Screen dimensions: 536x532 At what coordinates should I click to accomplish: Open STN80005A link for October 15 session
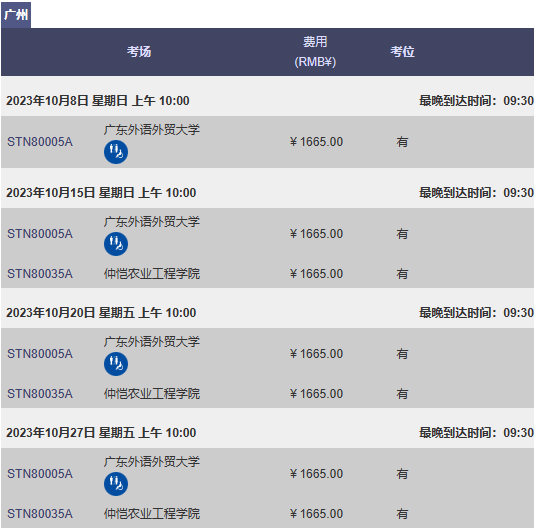40,234
